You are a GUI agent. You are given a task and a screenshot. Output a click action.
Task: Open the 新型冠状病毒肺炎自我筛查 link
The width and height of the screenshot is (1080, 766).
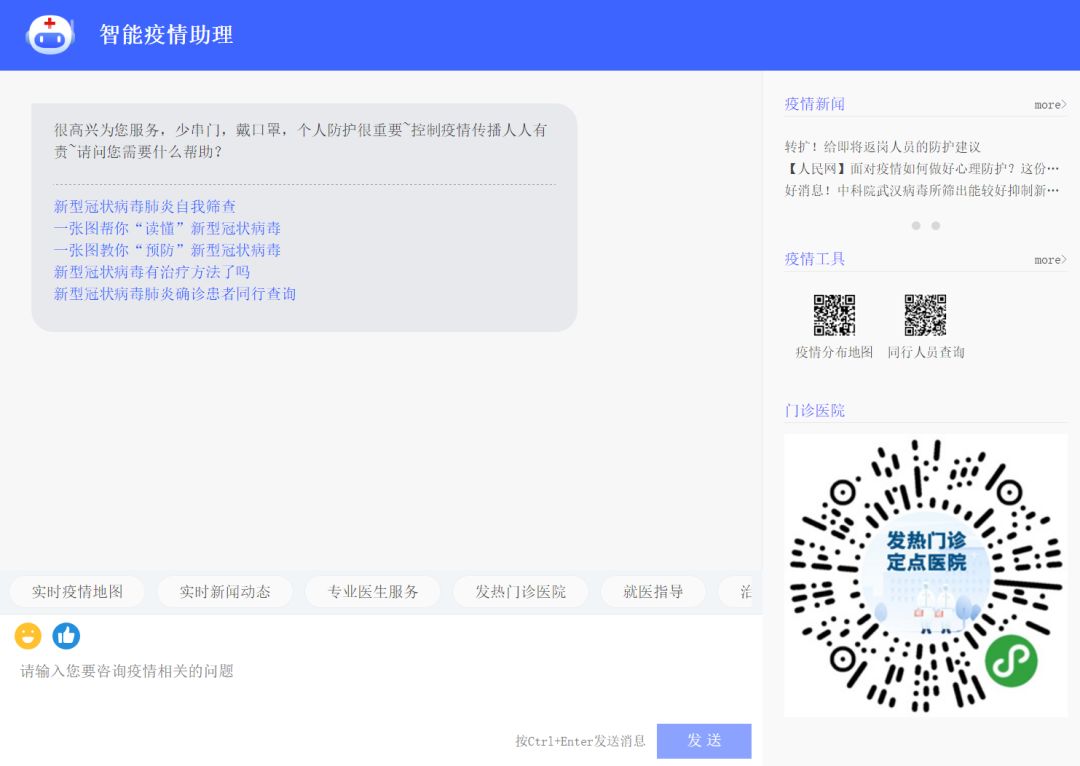(145, 207)
